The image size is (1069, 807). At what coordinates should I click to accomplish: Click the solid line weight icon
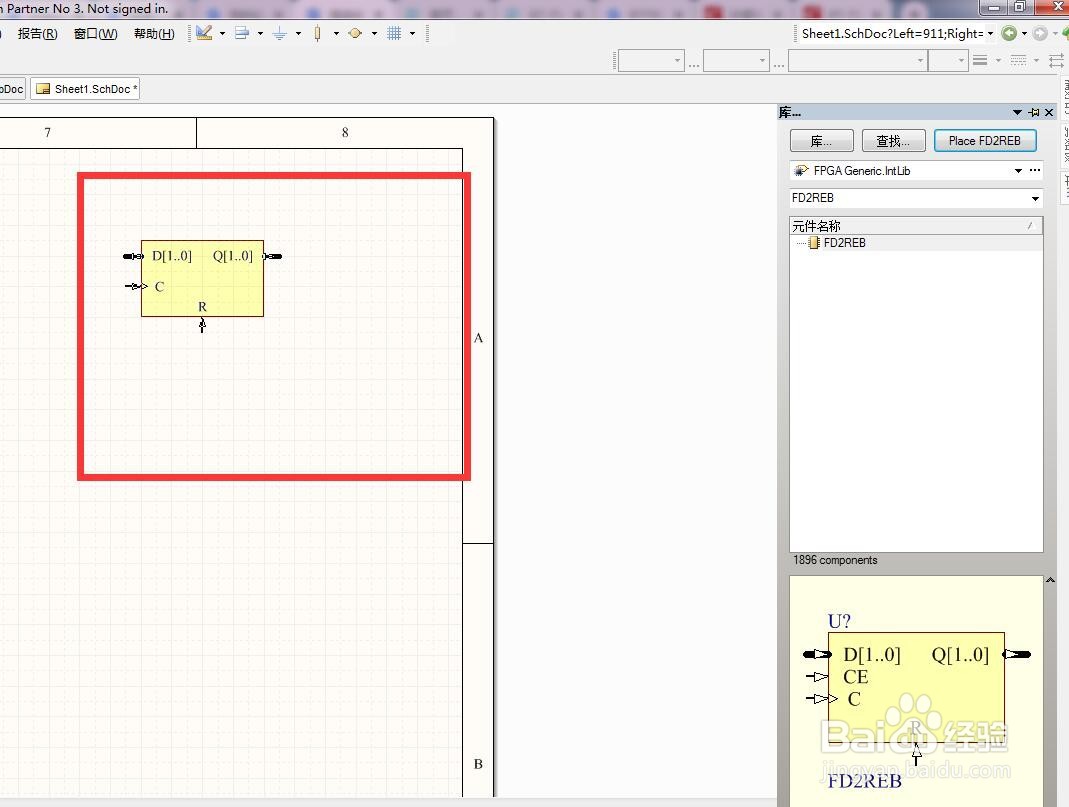point(980,61)
